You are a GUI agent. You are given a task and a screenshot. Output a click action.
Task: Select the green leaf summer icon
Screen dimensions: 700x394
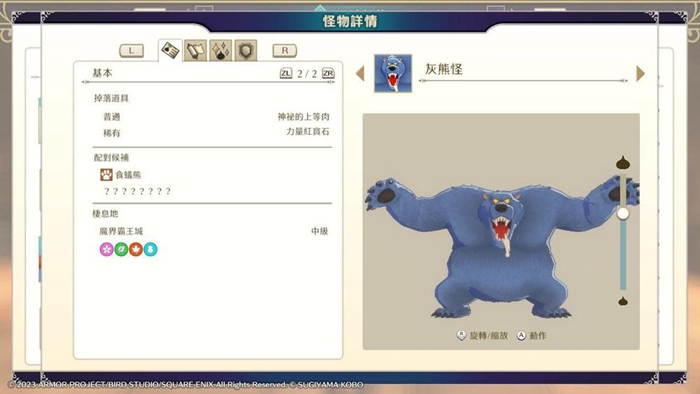coord(121,249)
